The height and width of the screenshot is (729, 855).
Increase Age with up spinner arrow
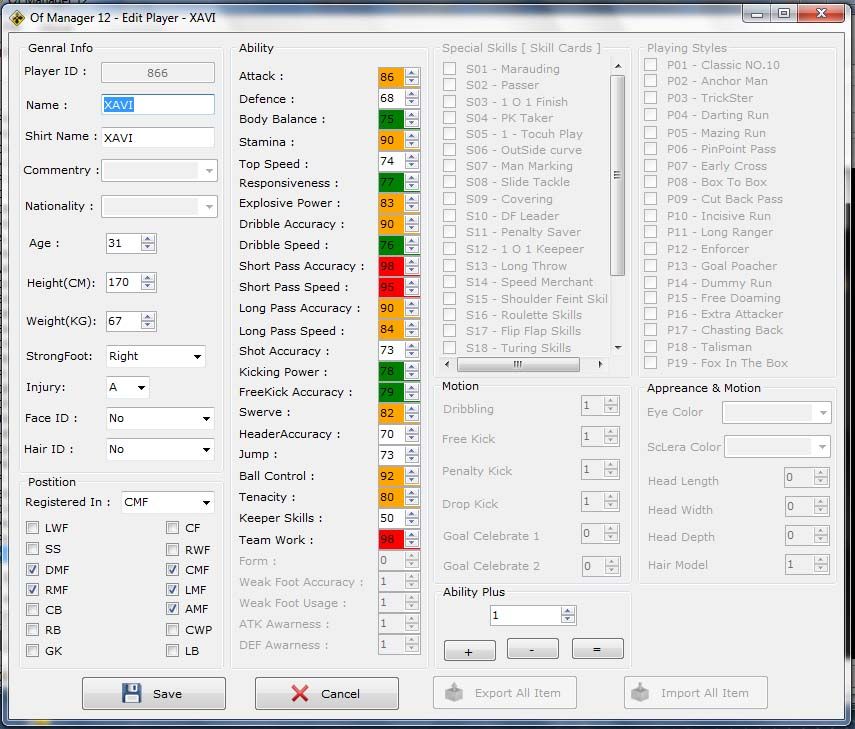click(148, 239)
